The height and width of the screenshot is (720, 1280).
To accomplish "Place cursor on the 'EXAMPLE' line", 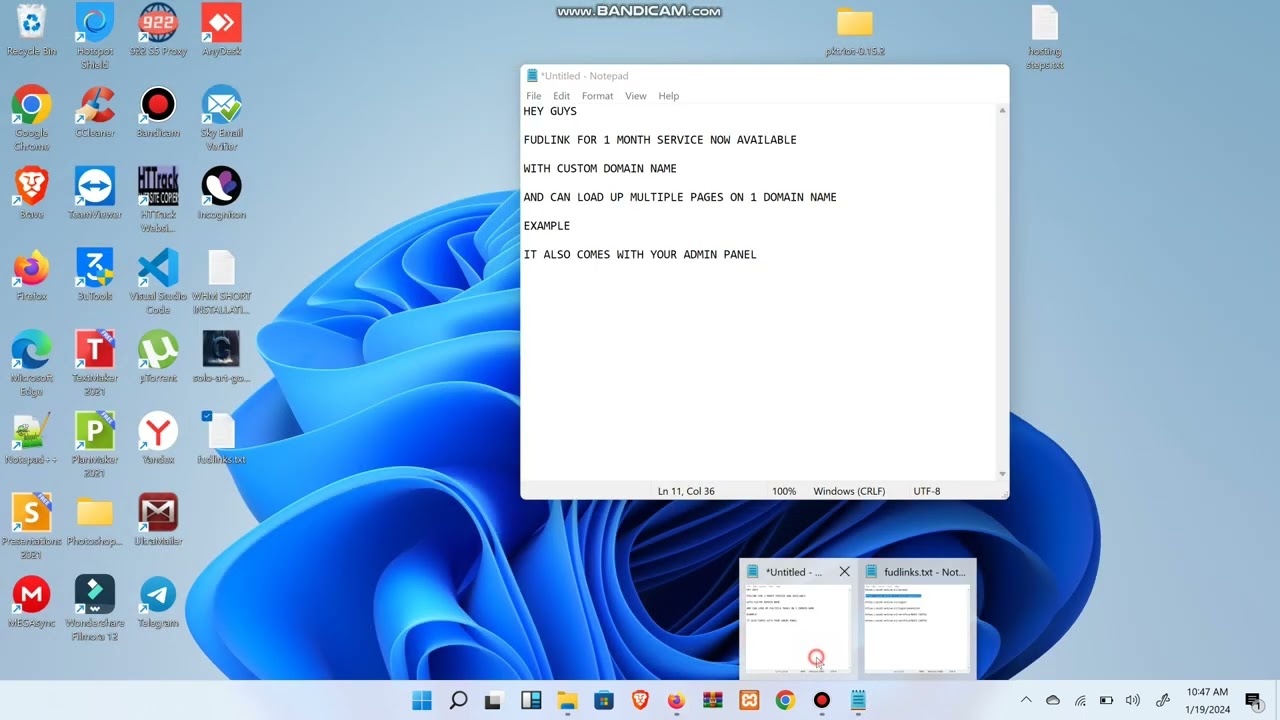I will [x=547, y=226].
